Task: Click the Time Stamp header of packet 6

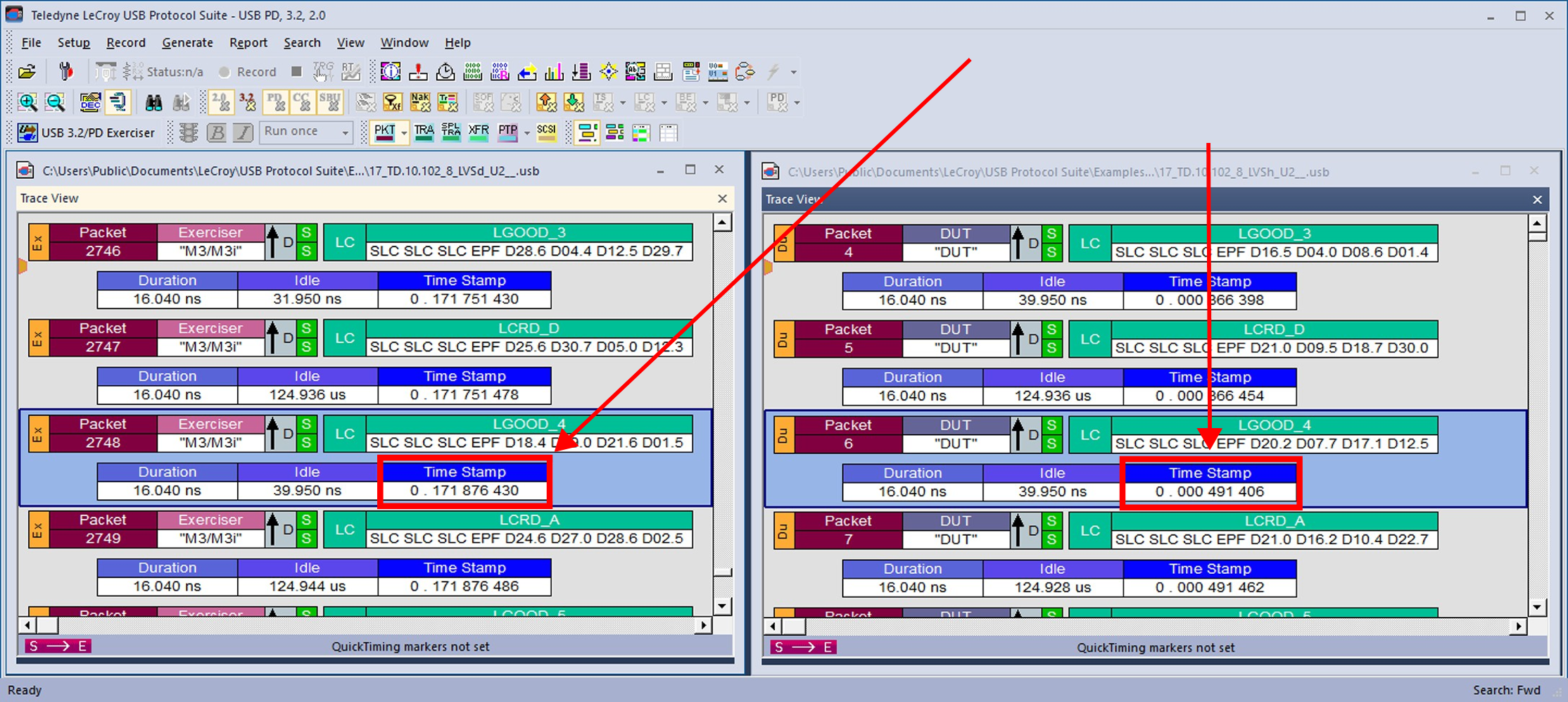Action: pos(1210,473)
